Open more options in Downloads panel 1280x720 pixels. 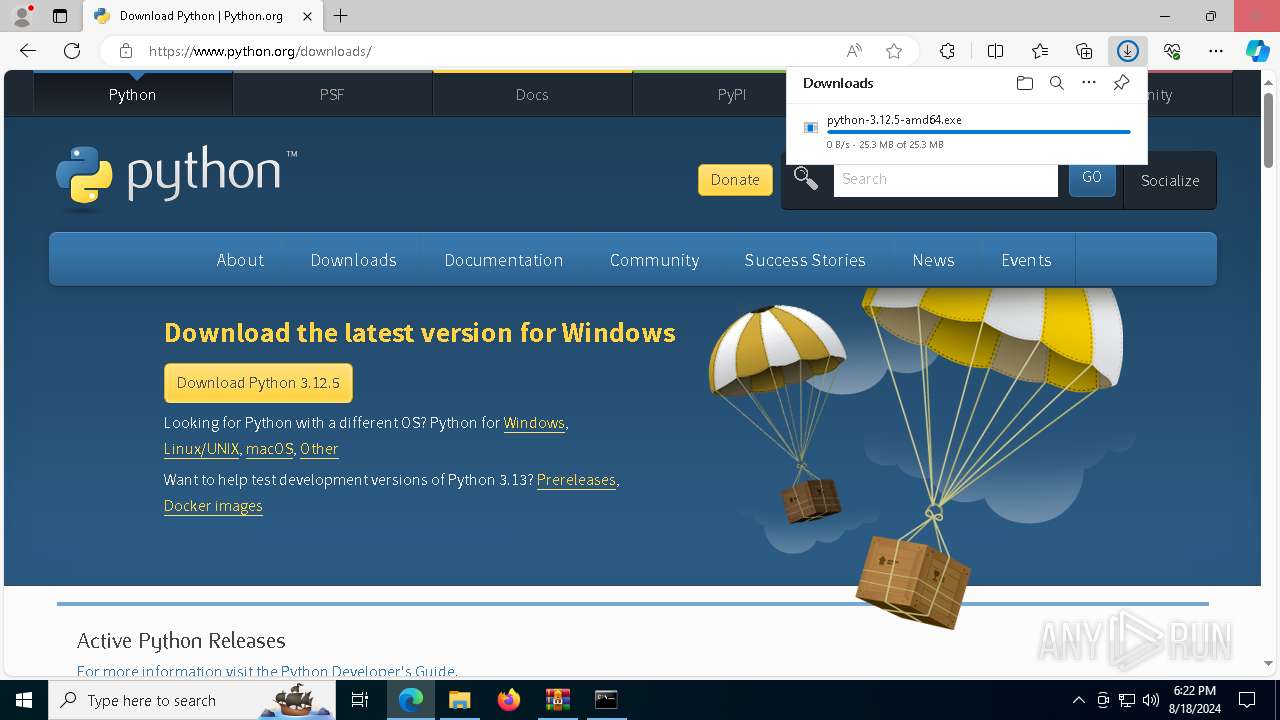pyautogui.click(x=1089, y=83)
